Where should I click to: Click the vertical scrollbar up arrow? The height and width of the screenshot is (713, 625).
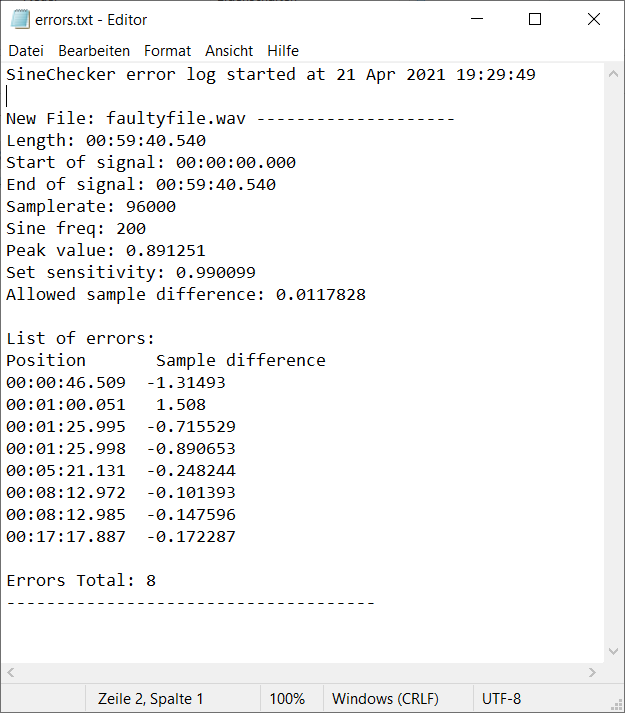613,74
